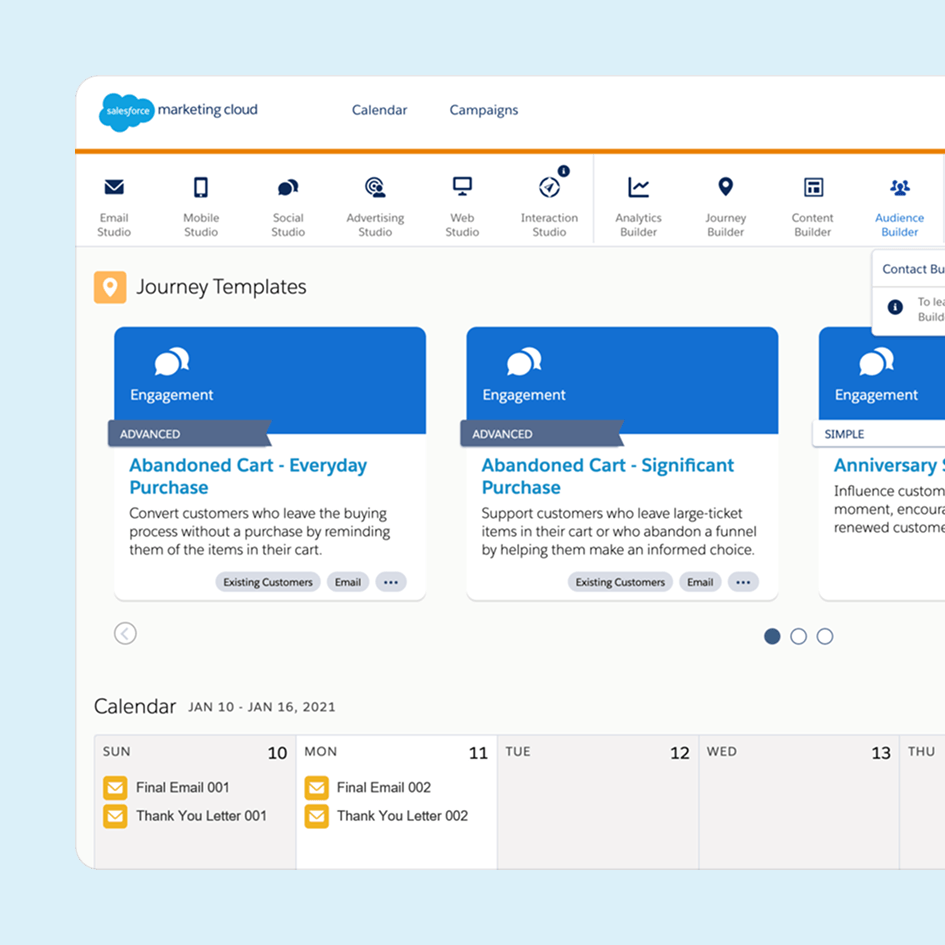Open Abandoned Cart - Everyday Purchase template
The width and height of the screenshot is (945, 945).
pyautogui.click(x=248, y=476)
